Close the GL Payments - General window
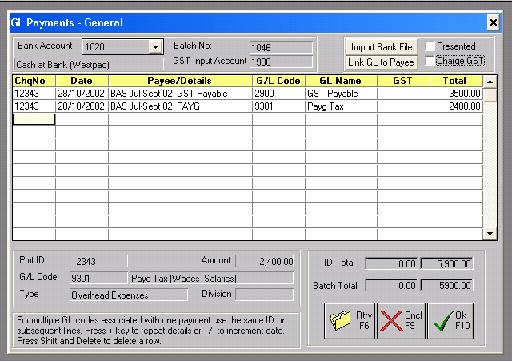The height and width of the screenshot is (362, 513). click(x=493, y=23)
